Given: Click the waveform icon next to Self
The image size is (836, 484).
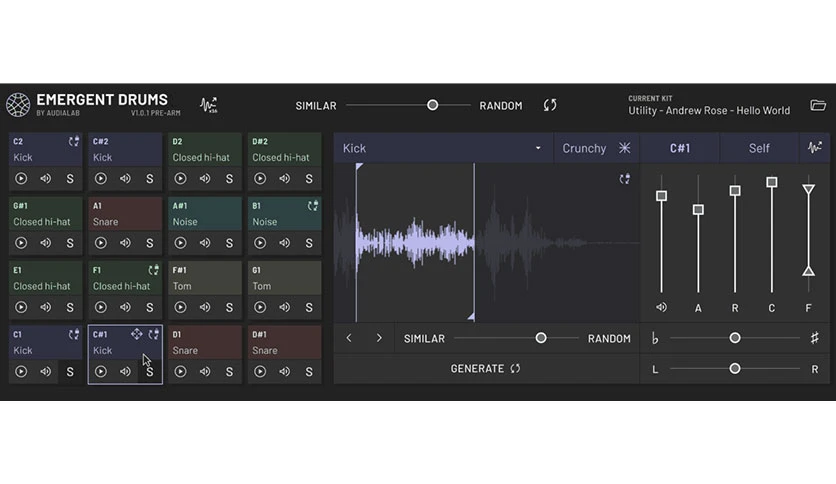Looking at the screenshot, I should [x=814, y=148].
